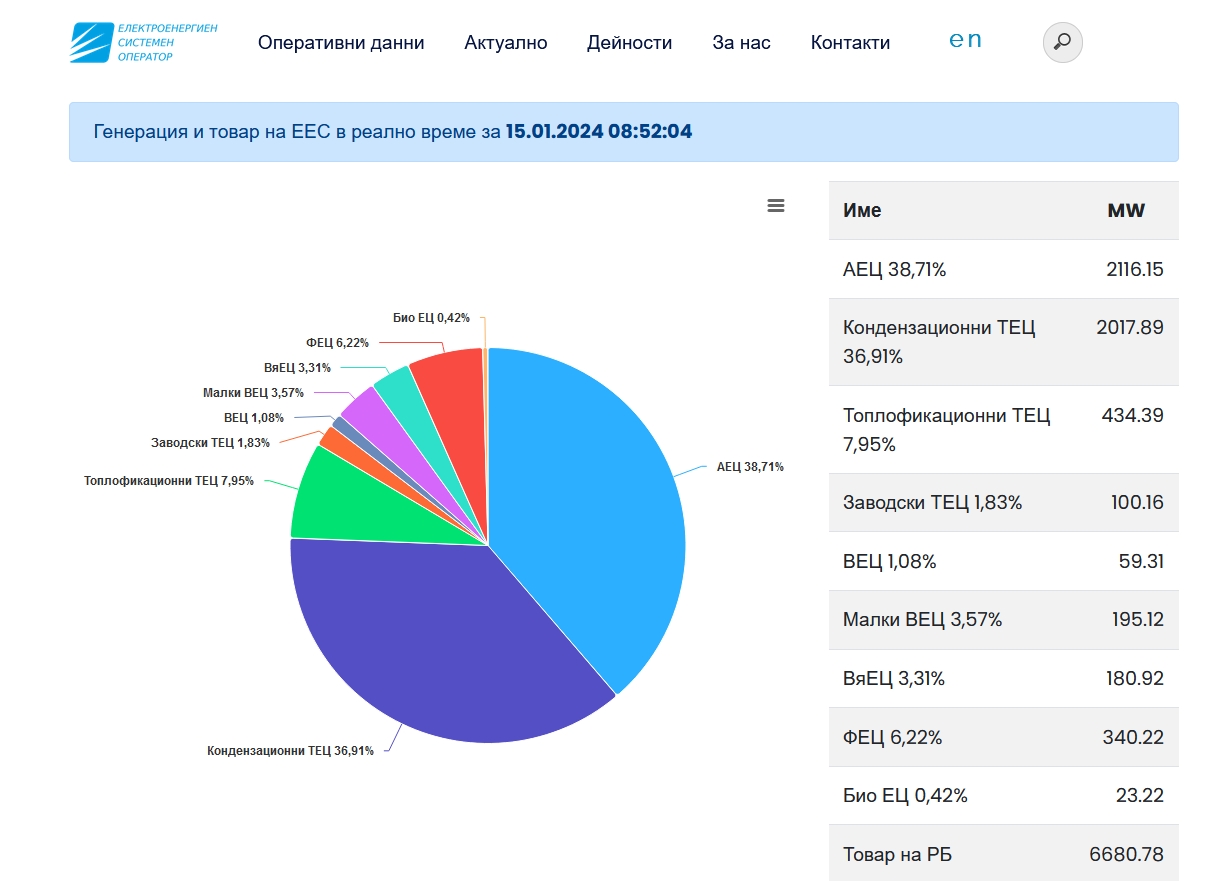Click the ESO company logo
This screenshot has width=1207, height=881.
[x=144, y=42]
